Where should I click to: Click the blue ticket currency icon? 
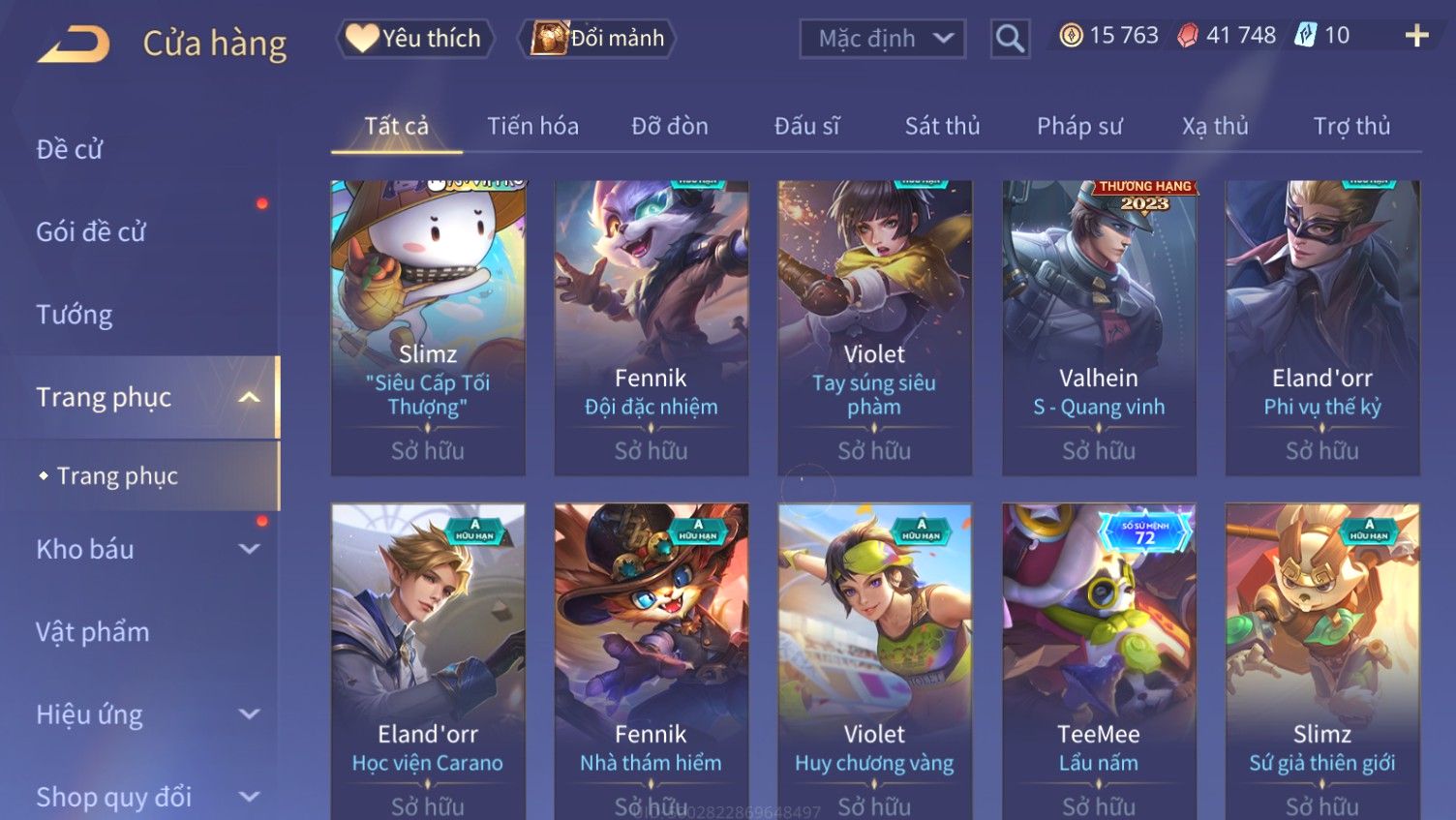point(1306,36)
